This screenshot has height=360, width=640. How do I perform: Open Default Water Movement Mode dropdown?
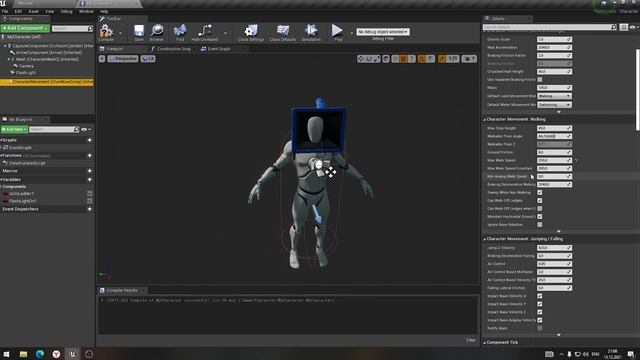[x=554, y=104]
